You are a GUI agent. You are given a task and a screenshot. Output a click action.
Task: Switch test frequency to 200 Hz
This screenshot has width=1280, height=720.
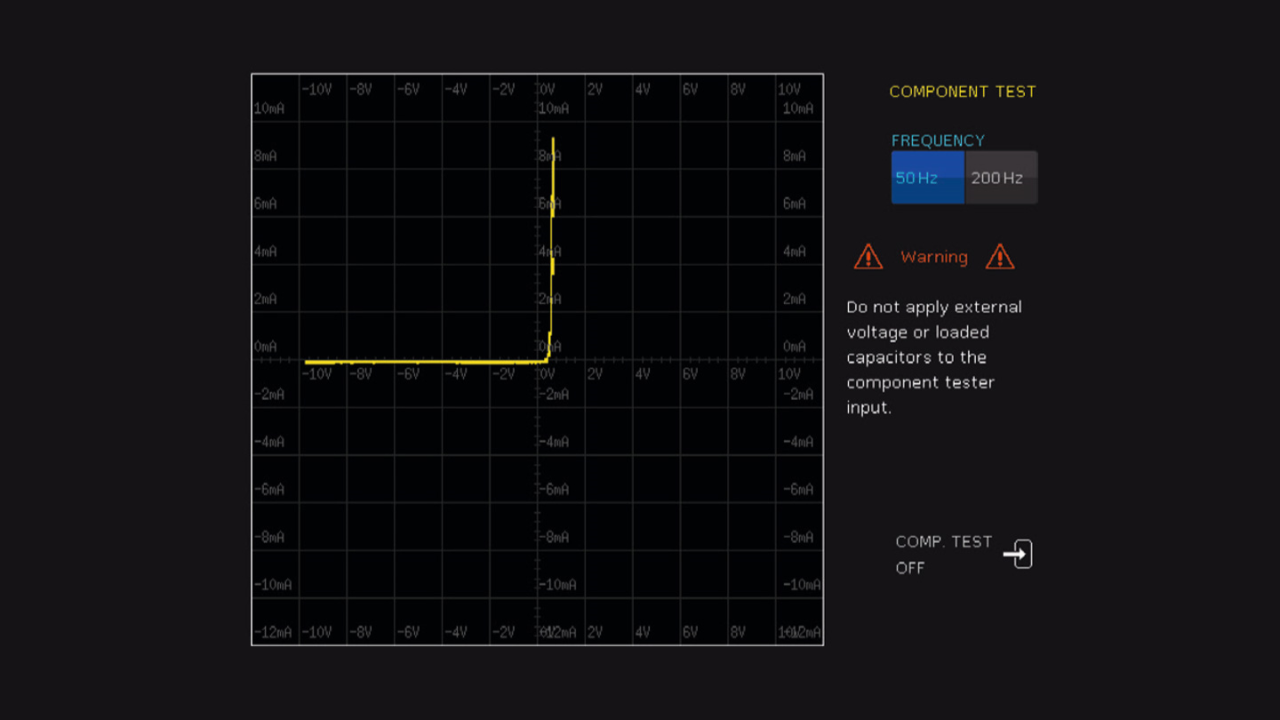(x=1000, y=178)
